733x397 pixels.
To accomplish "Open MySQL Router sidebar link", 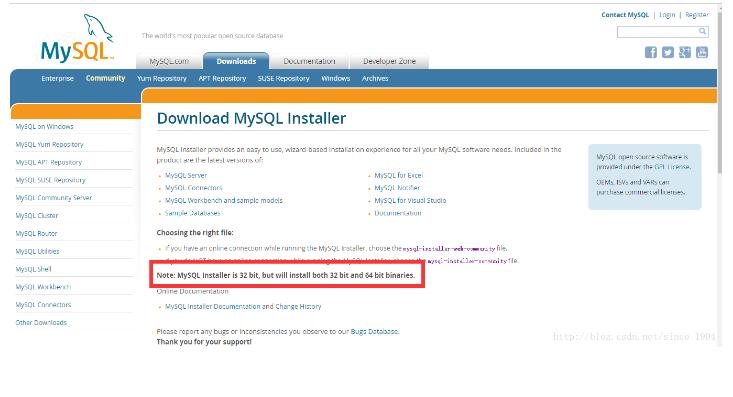I will 36,233.
